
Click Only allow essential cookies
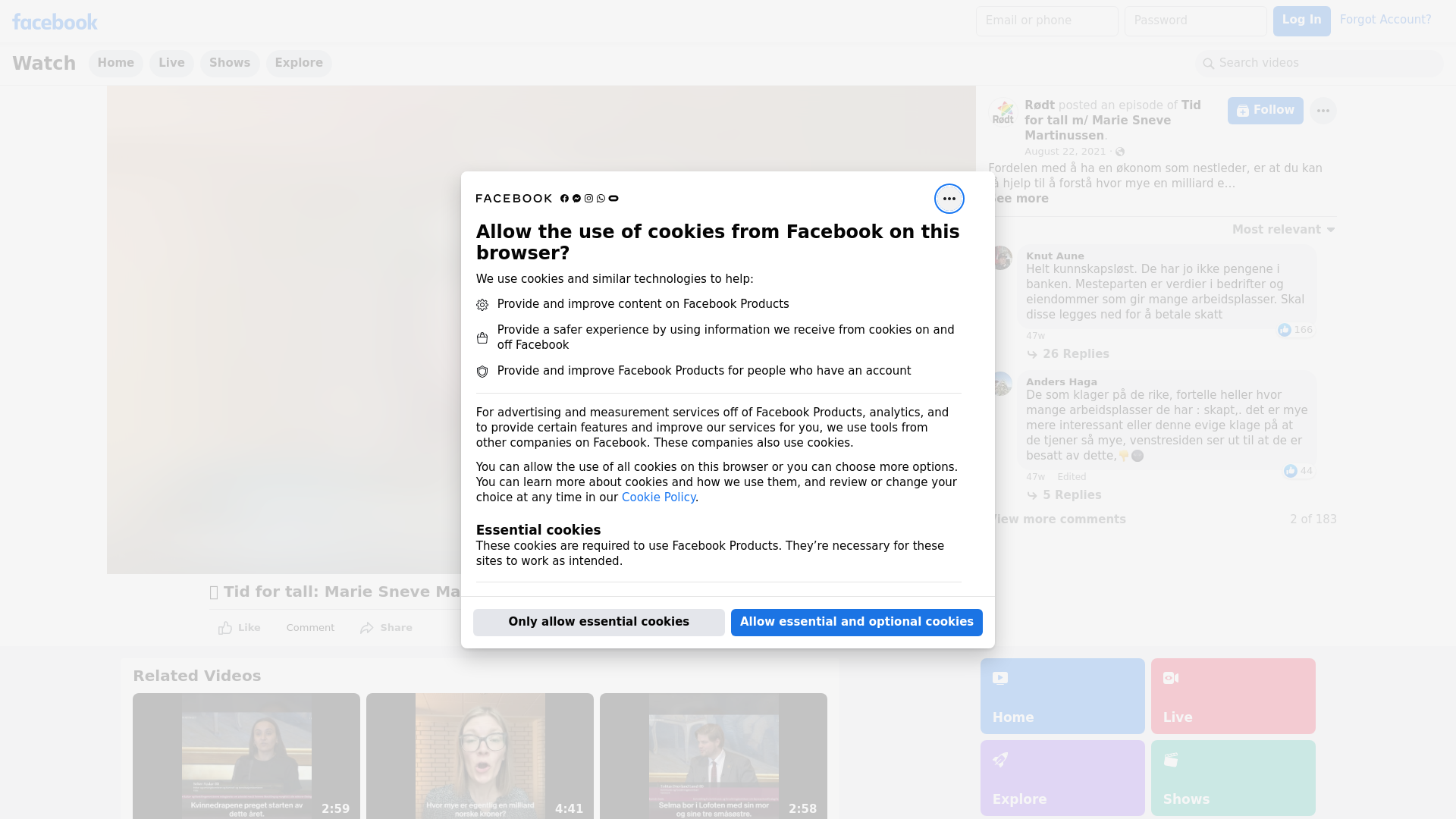(598, 622)
